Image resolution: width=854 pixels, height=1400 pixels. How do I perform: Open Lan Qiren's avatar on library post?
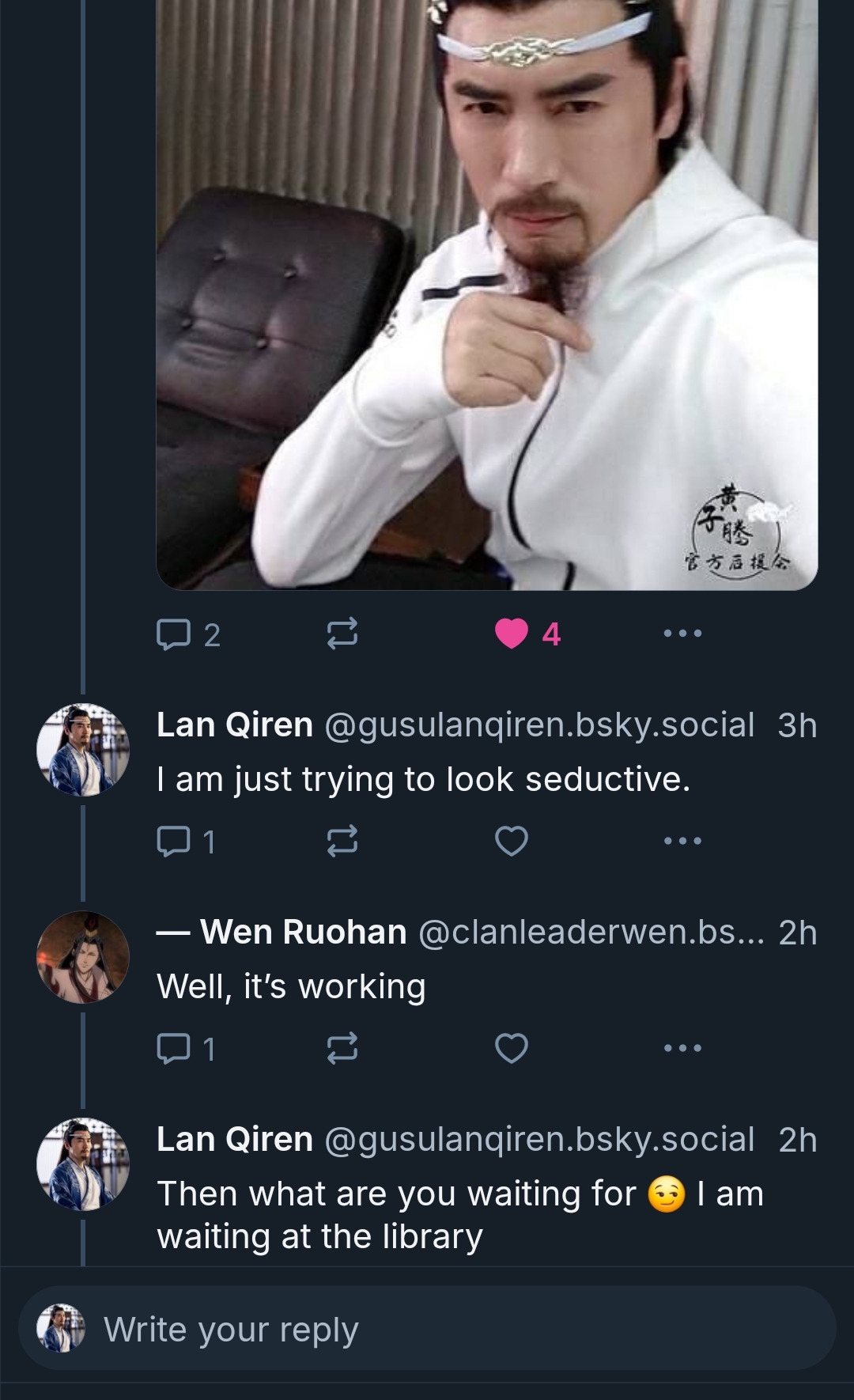tap(83, 1164)
